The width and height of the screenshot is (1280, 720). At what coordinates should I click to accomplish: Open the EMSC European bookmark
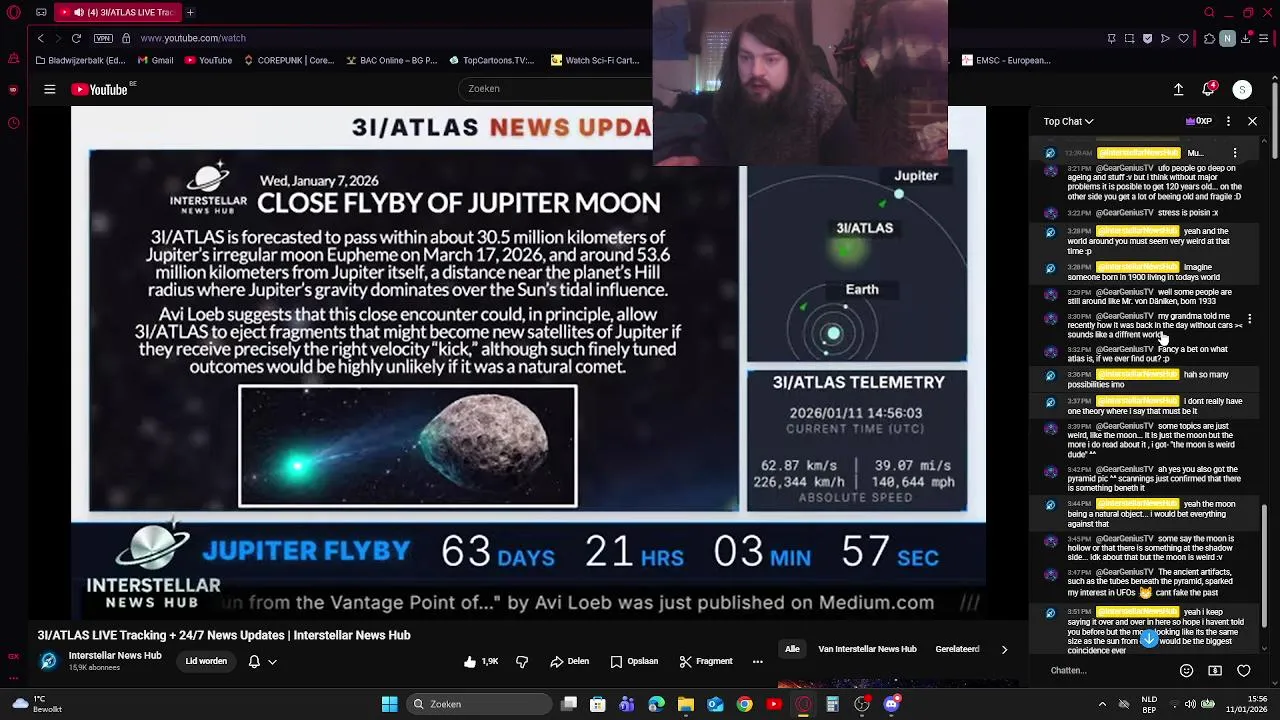1006,60
